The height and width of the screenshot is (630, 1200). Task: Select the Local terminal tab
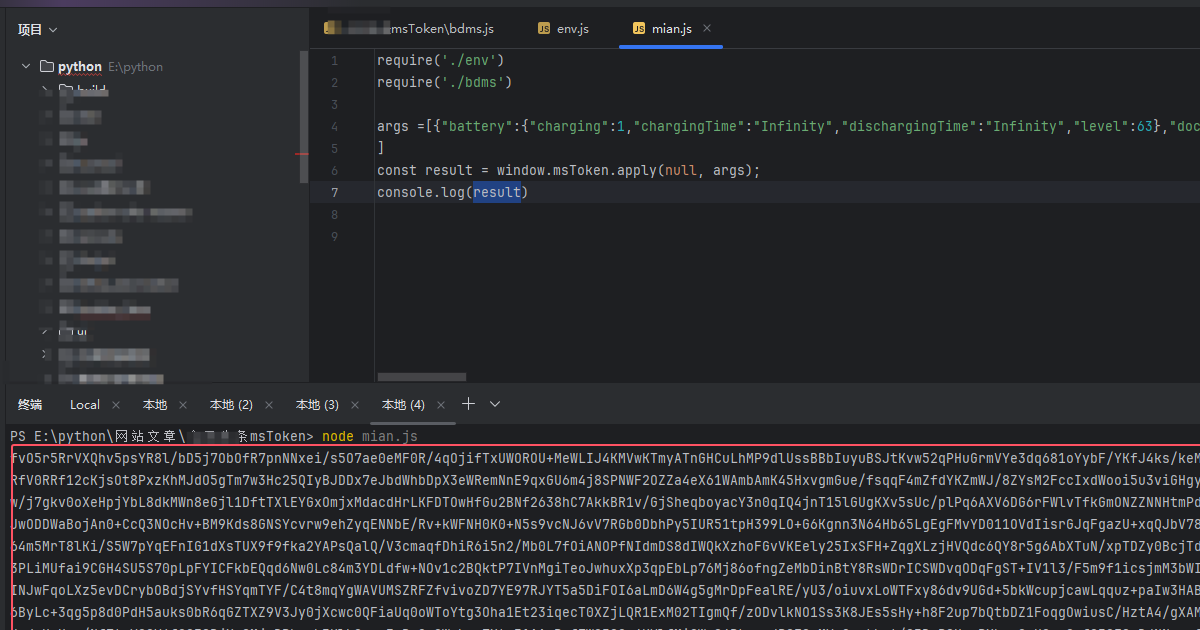coord(85,405)
